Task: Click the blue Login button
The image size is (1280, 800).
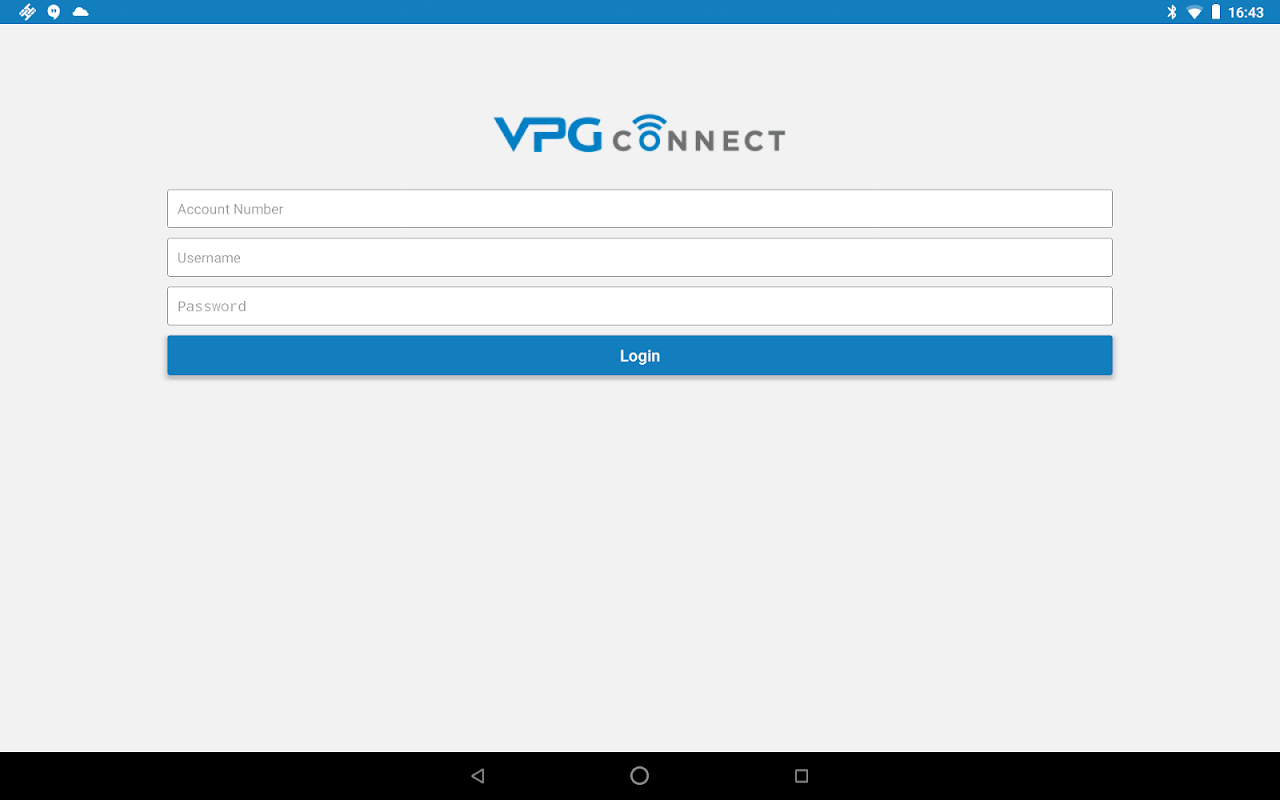Action: pyautogui.click(x=640, y=355)
